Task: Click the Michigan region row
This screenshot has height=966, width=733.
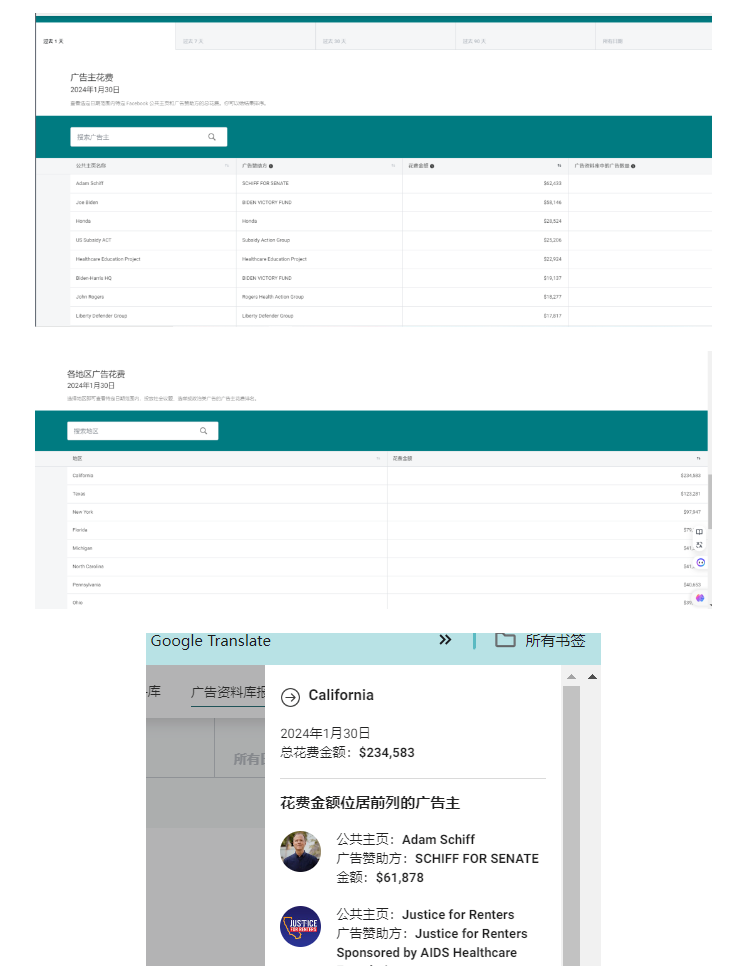Action: (x=387, y=548)
